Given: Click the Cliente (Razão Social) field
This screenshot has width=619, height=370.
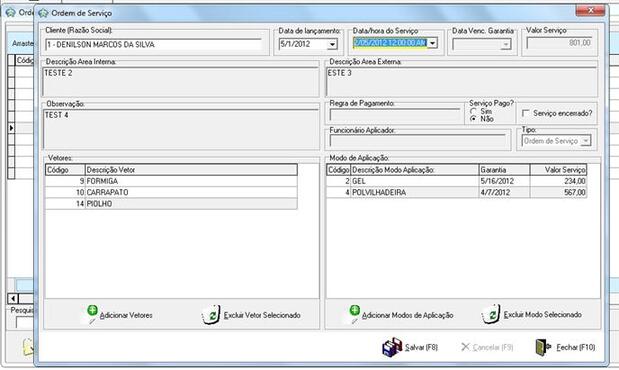Looking at the screenshot, I should 154,45.
